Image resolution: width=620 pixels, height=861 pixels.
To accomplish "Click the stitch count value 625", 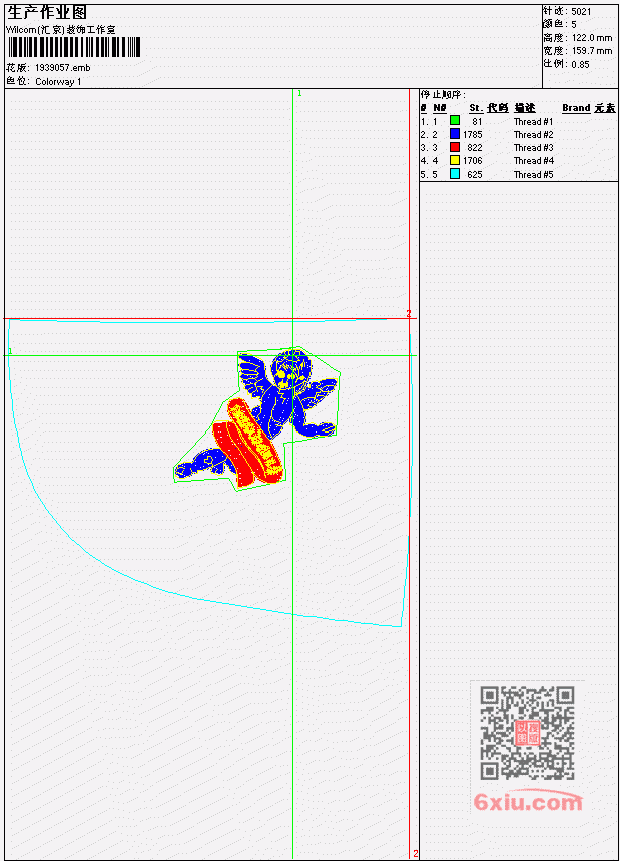I will (474, 175).
